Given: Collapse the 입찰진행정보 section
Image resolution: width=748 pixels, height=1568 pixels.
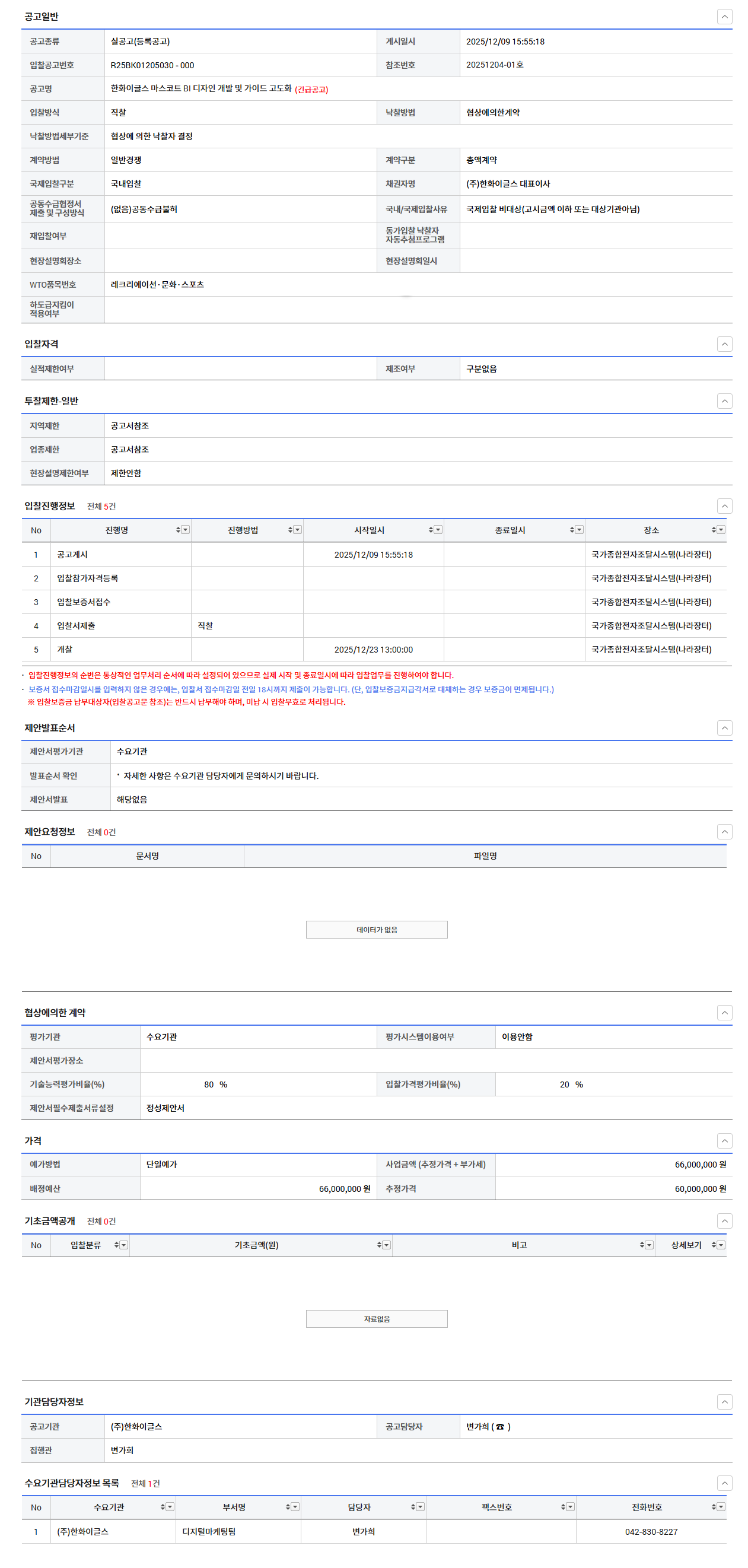Looking at the screenshot, I should pyautogui.click(x=724, y=506).
